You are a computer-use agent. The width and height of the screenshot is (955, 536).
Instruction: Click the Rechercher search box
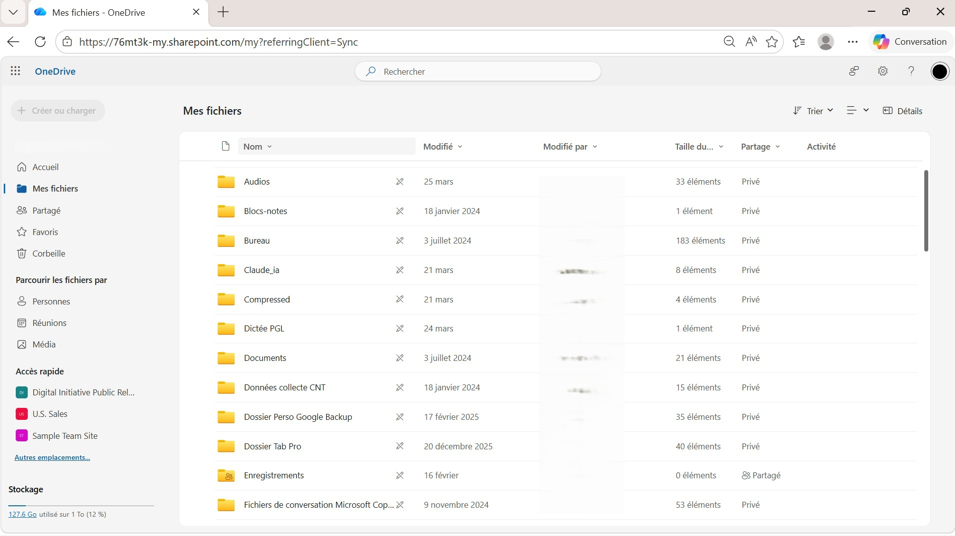478,71
